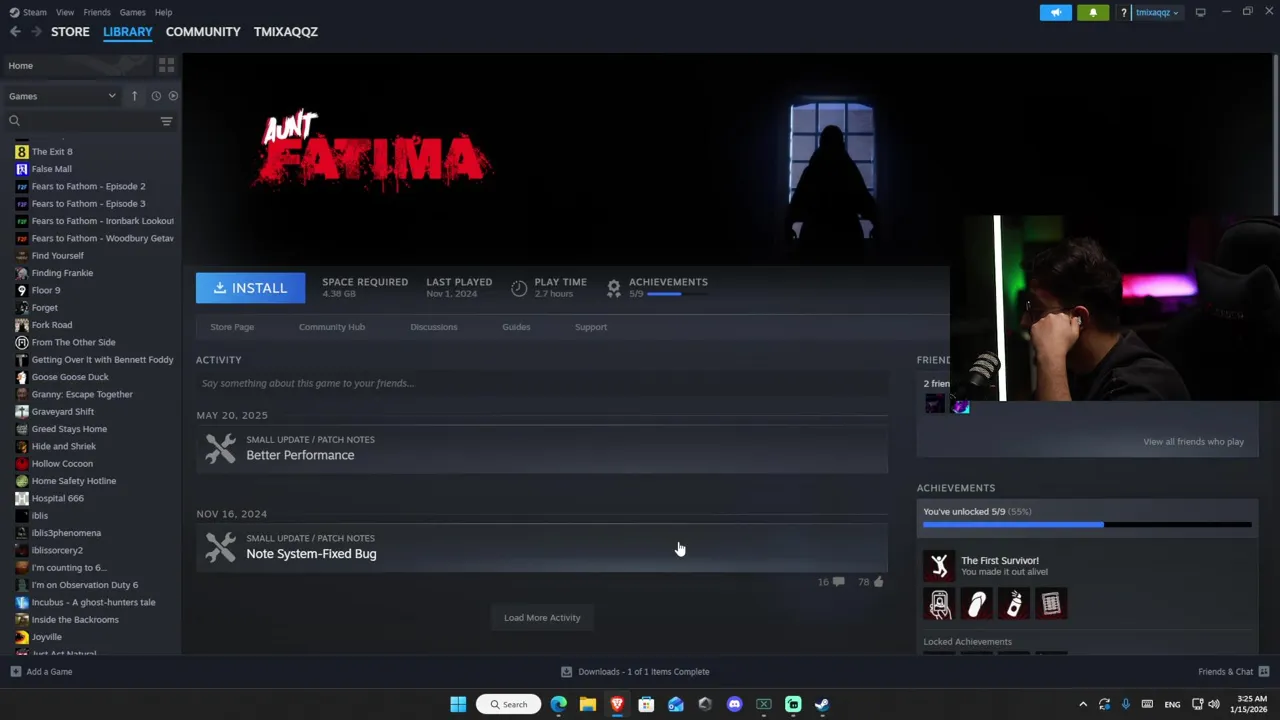This screenshot has height=720, width=1280.
Task: Filter ready-to-play games via play icon
Action: 173,96
